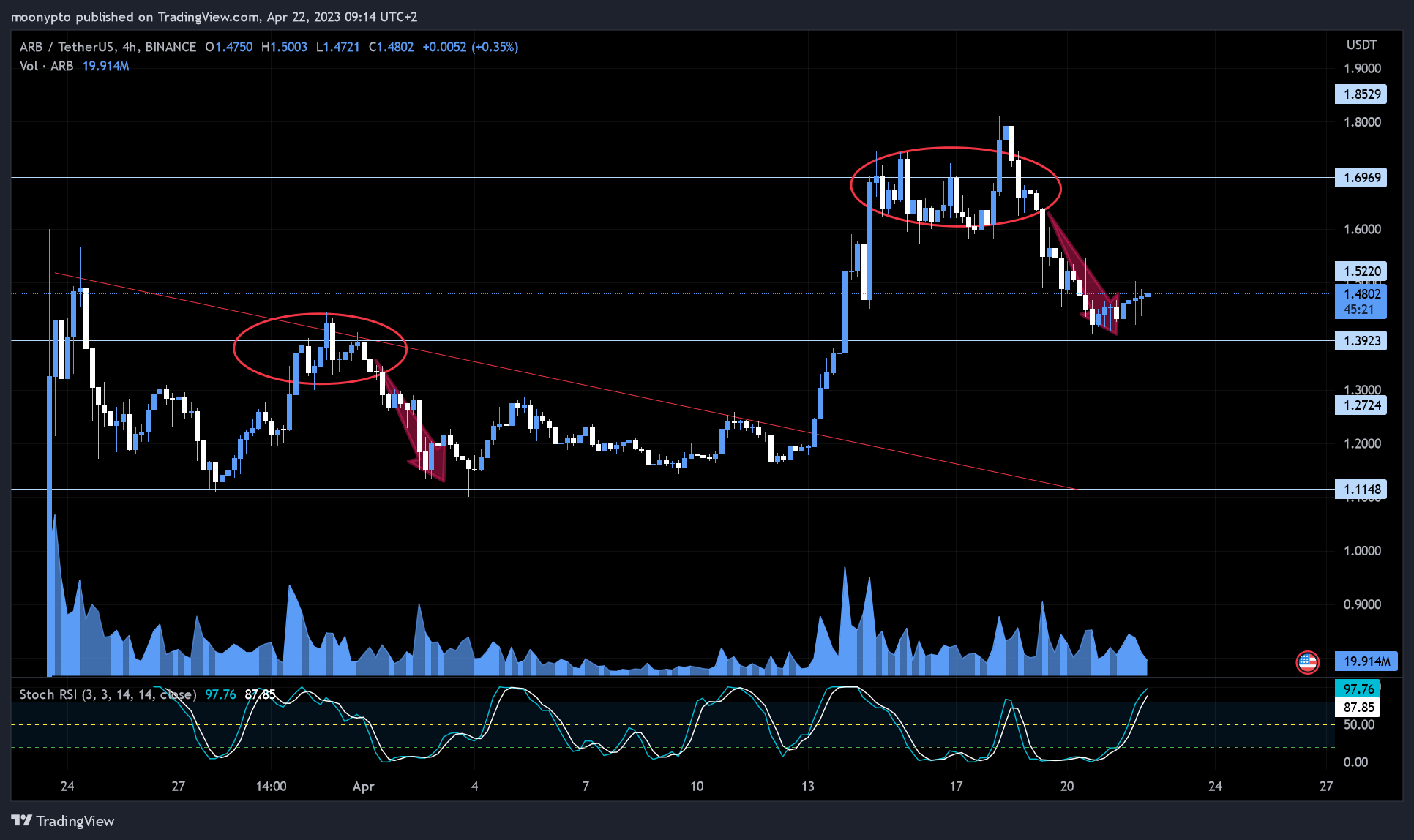Select the 1.6969 price level label

1361,178
